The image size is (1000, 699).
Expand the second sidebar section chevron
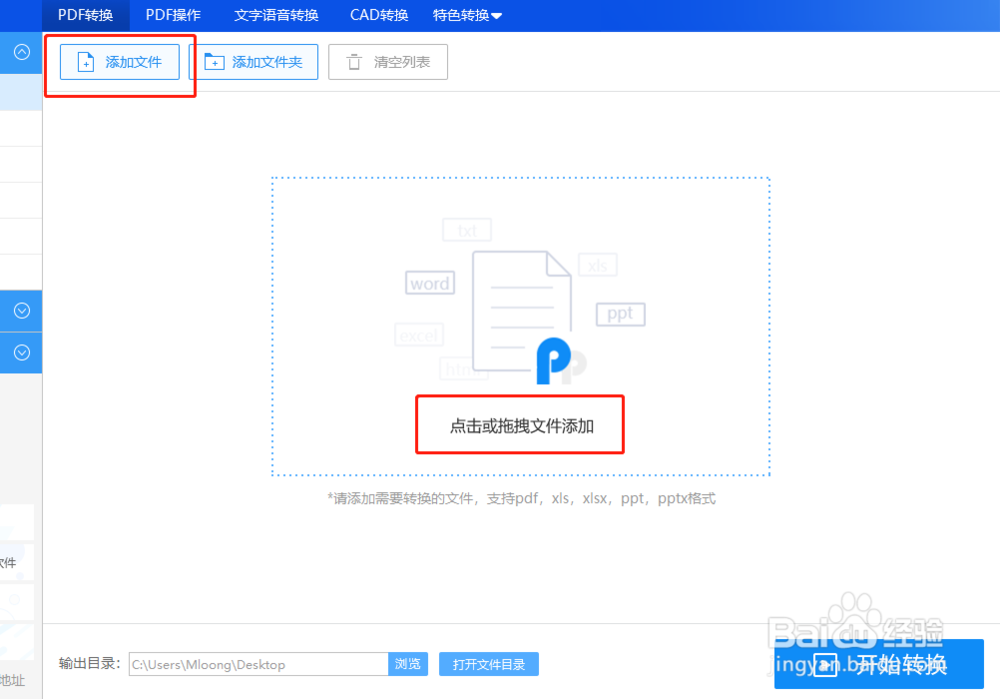tap(21, 352)
